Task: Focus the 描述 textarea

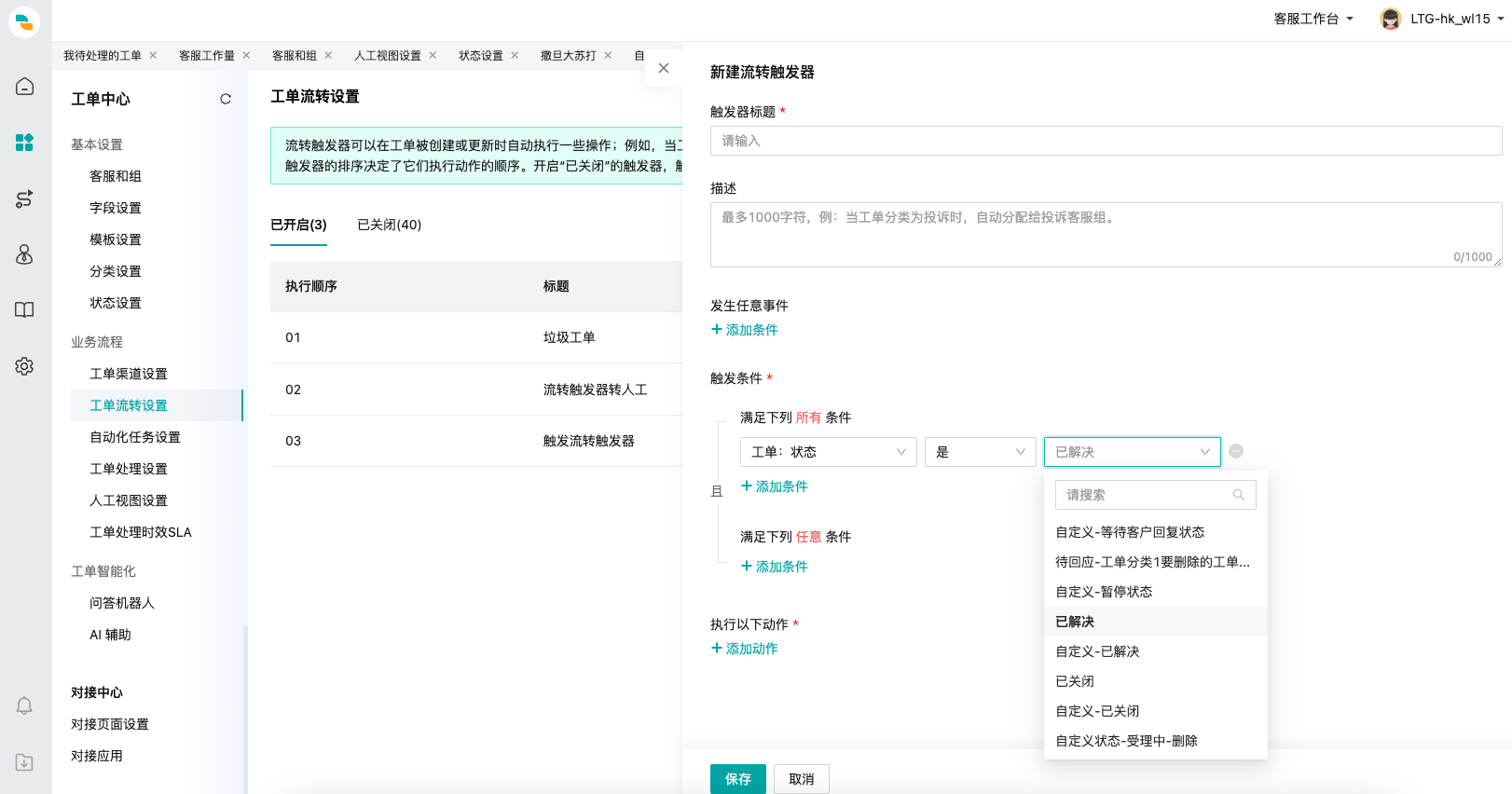Action: [1107, 235]
